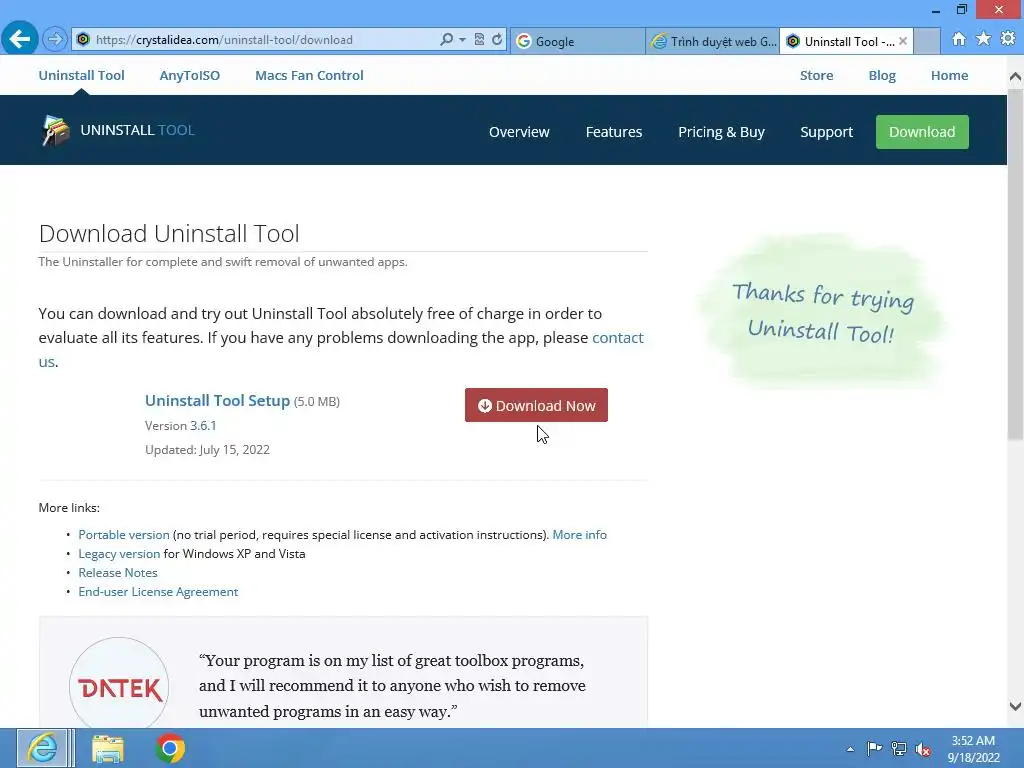1024x768 pixels.
Task: Open Favorites star icon
Action: [984, 39]
